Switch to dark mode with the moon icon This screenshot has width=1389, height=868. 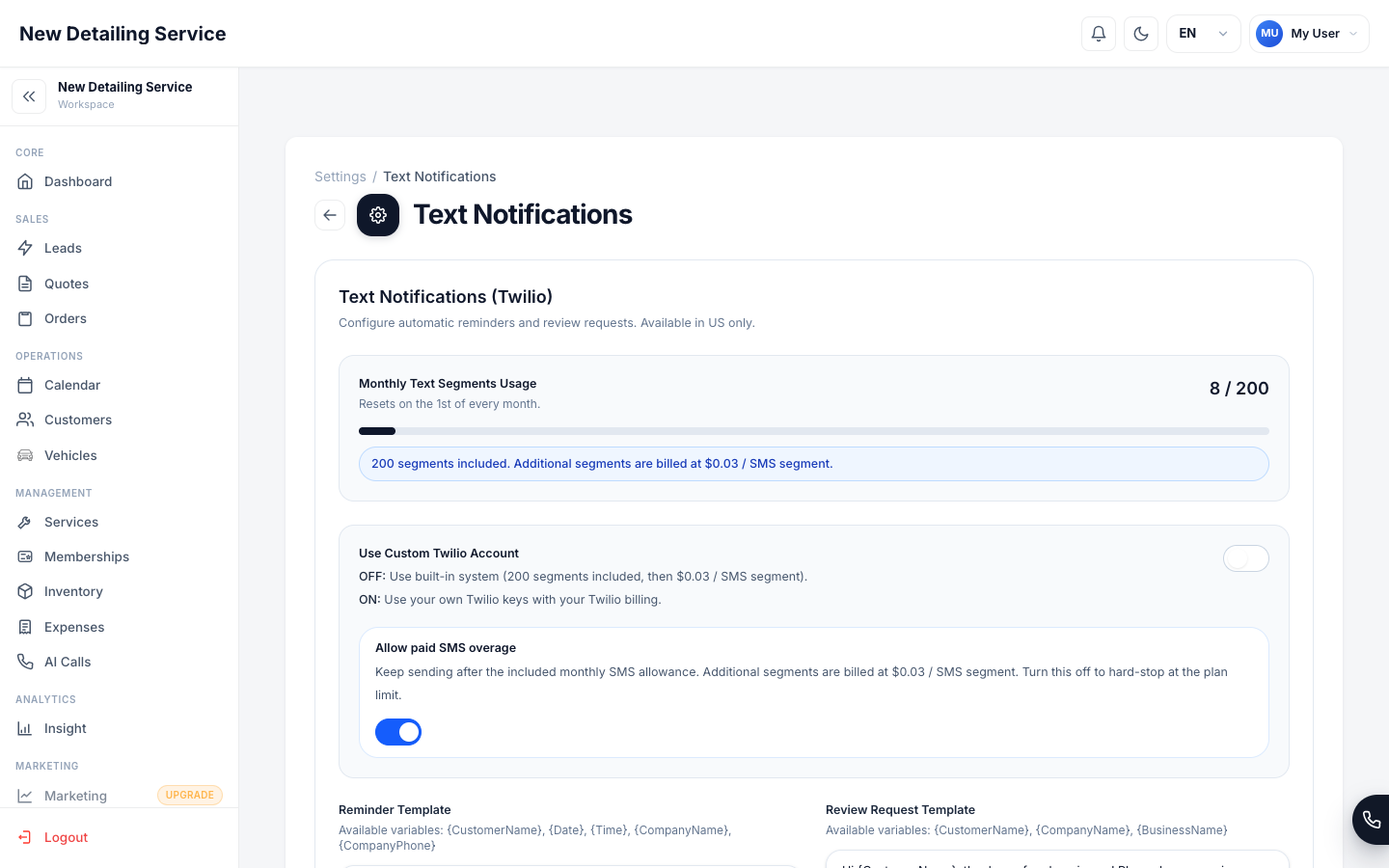click(1141, 34)
